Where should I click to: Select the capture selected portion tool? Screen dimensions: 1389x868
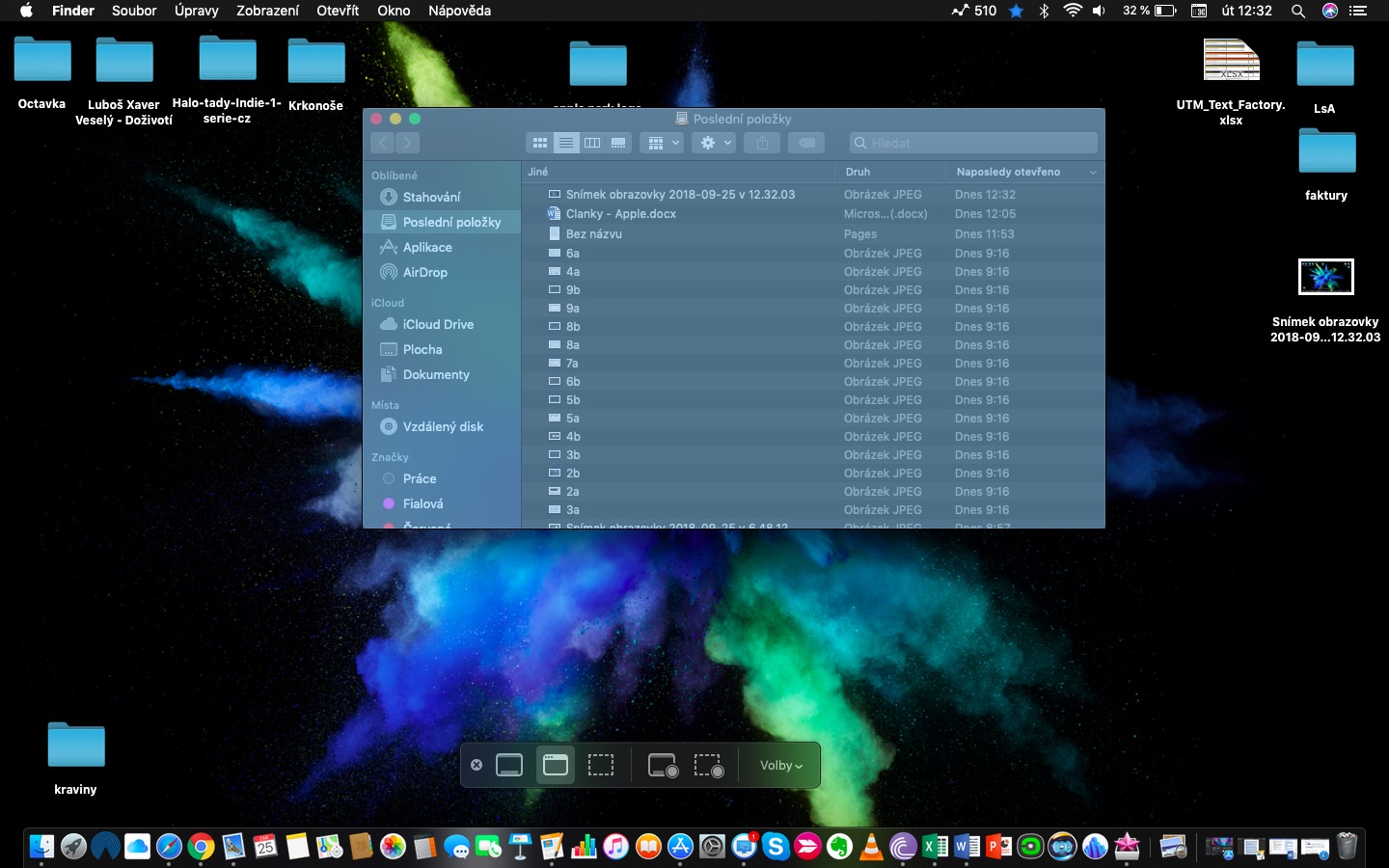click(x=601, y=765)
